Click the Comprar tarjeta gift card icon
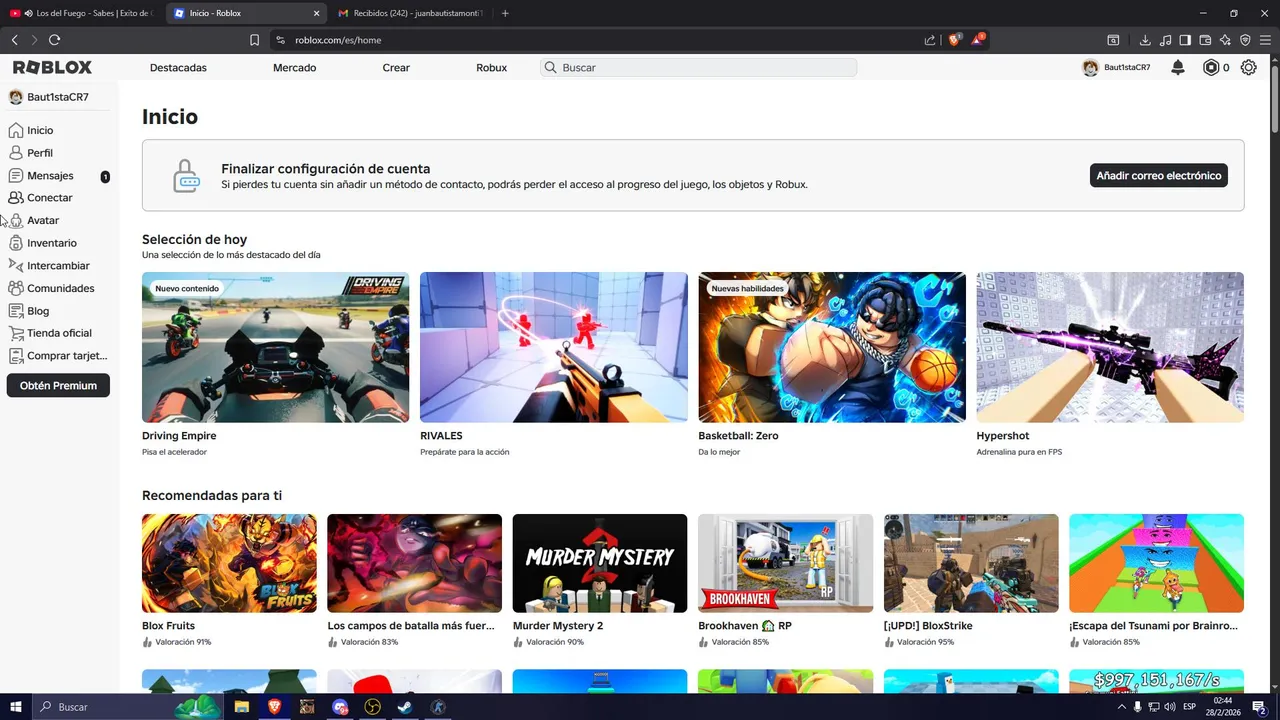 (15, 356)
